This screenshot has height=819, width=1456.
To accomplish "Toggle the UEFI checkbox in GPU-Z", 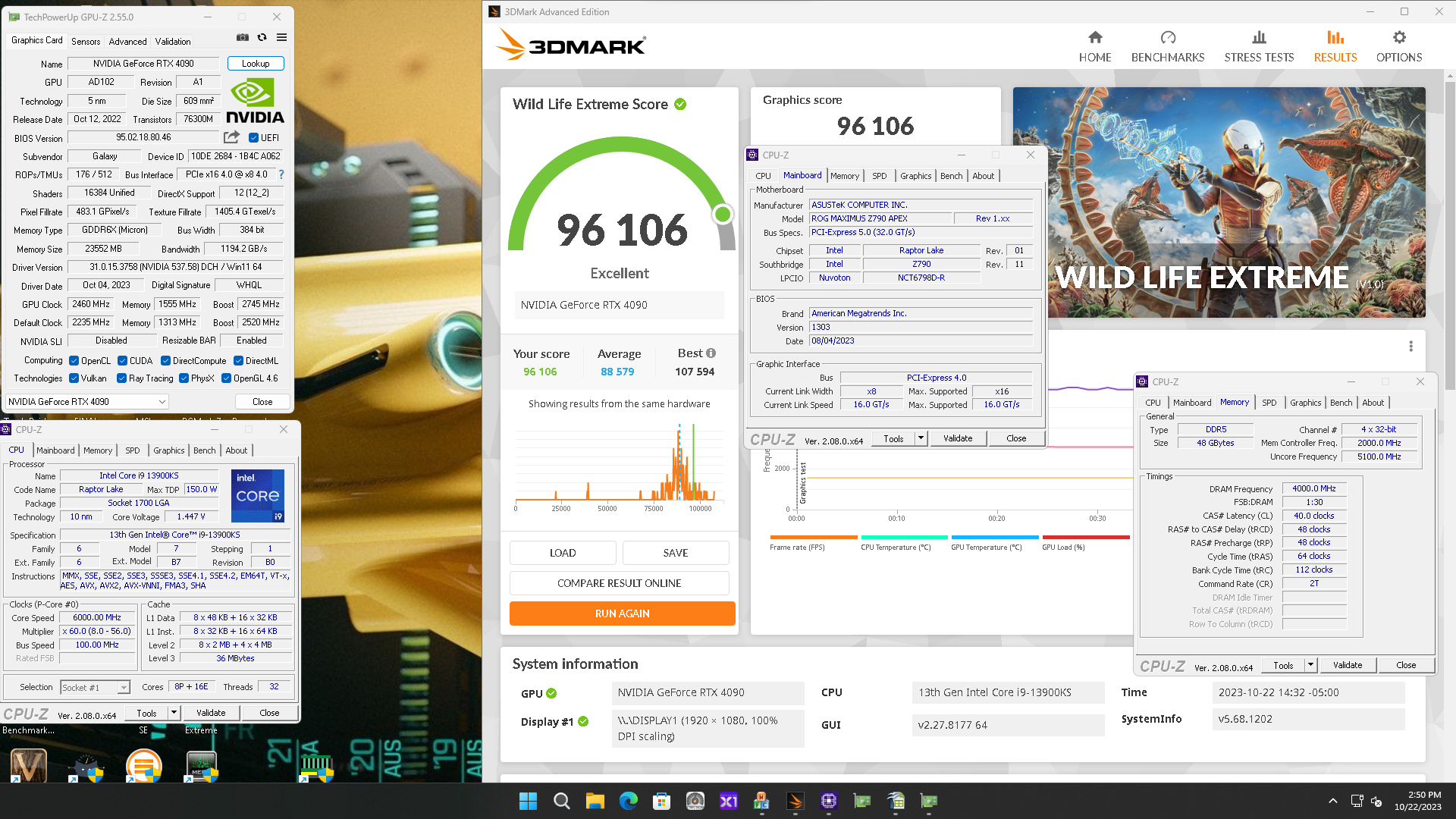I will [x=254, y=138].
